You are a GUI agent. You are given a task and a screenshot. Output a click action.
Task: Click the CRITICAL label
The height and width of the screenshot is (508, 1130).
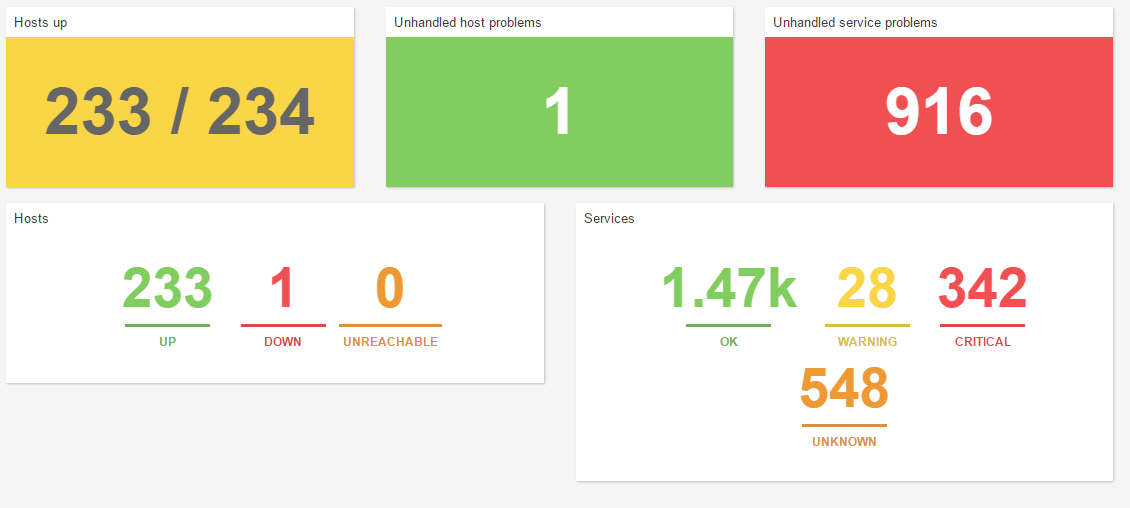point(982,342)
